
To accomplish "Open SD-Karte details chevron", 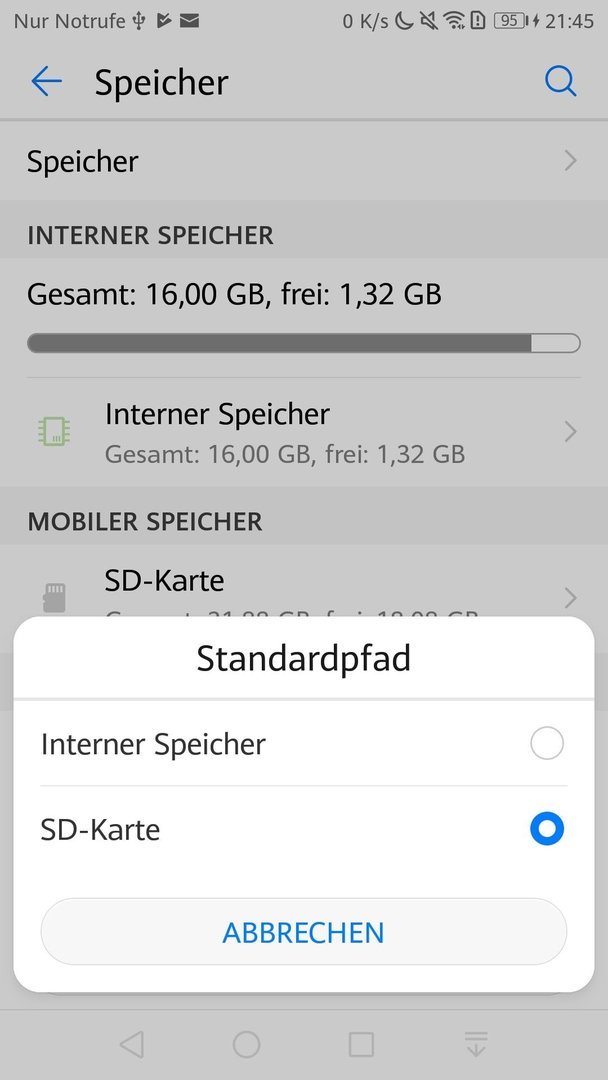I will pyautogui.click(x=570, y=597).
